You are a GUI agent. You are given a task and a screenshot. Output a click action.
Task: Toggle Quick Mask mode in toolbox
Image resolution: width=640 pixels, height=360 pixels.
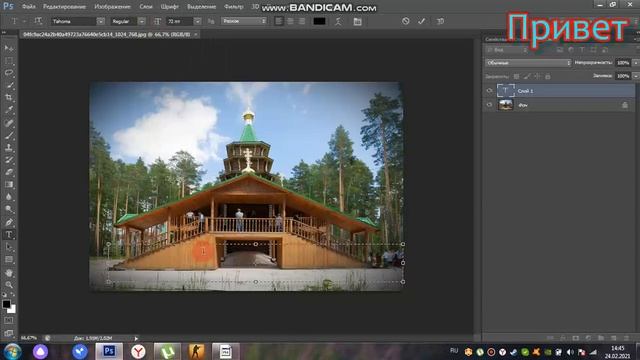click(9, 321)
